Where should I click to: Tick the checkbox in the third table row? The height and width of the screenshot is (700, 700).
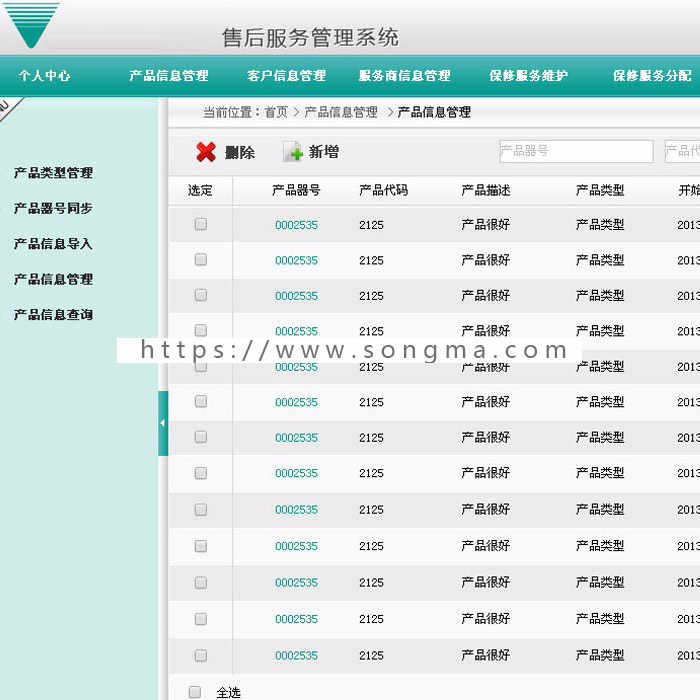201,295
